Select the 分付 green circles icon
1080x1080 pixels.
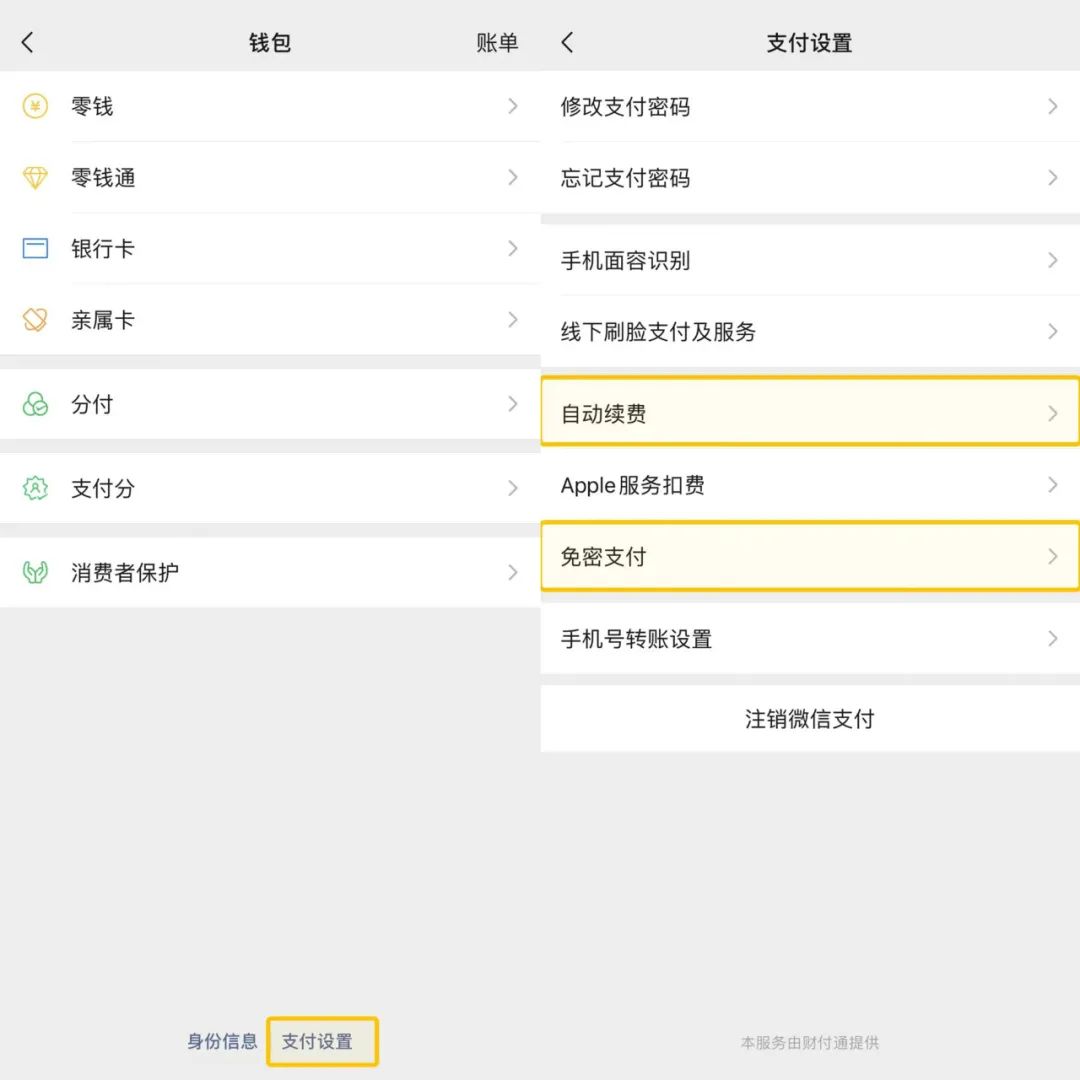(x=36, y=405)
